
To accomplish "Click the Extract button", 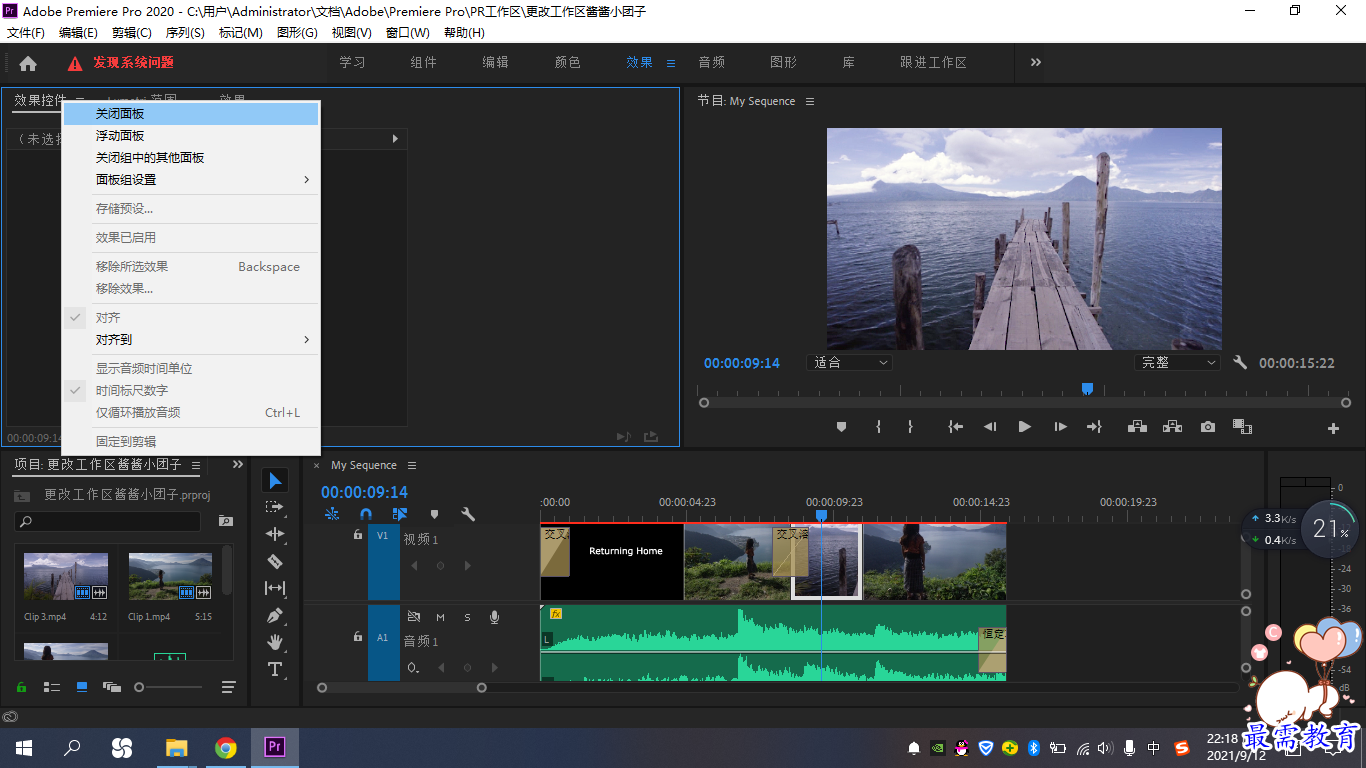I will [1172, 427].
